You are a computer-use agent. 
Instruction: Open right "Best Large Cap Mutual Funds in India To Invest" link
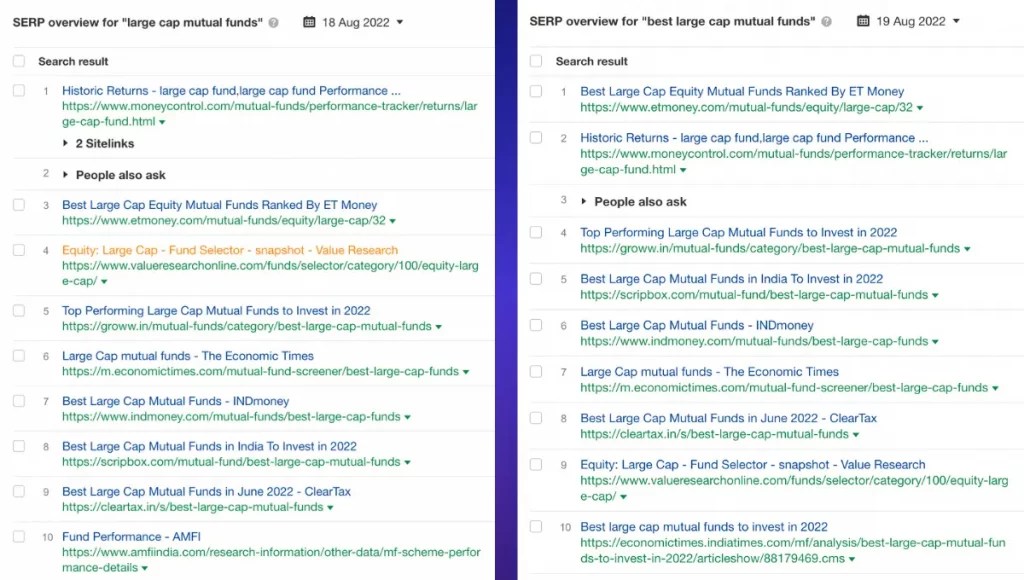tap(731, 279)
